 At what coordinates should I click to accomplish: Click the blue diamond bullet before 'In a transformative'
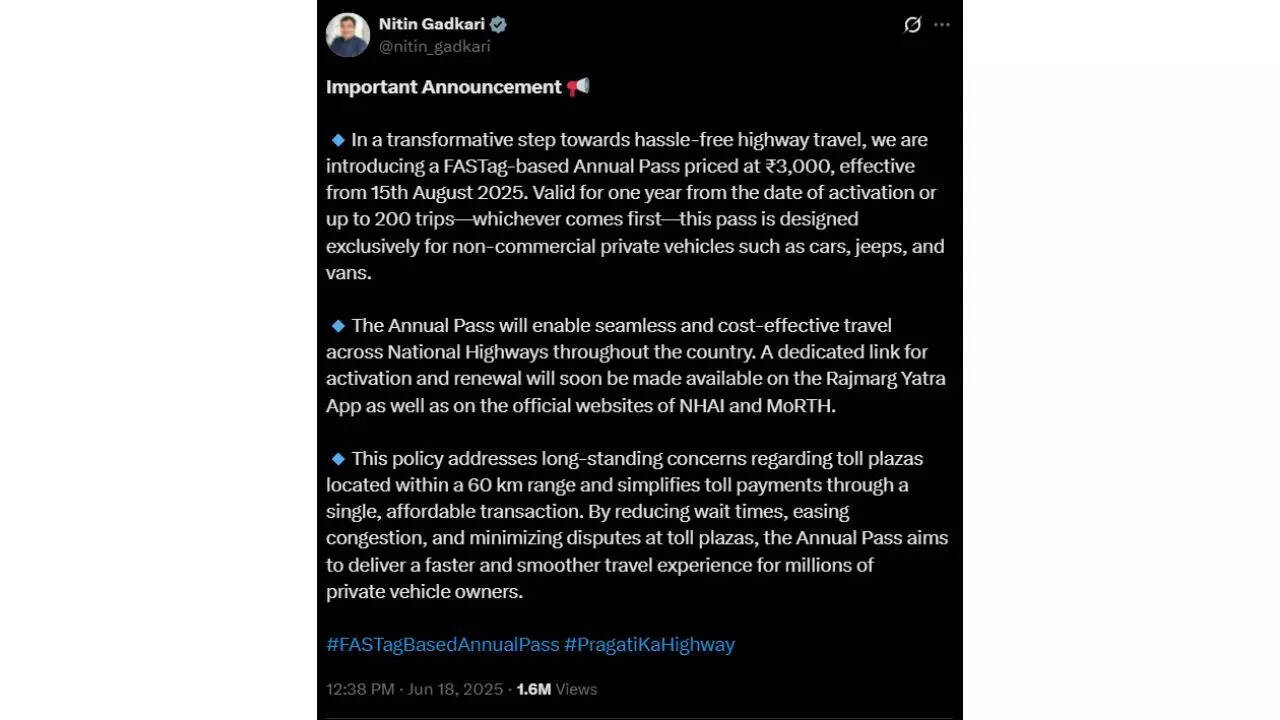point(338,140)
